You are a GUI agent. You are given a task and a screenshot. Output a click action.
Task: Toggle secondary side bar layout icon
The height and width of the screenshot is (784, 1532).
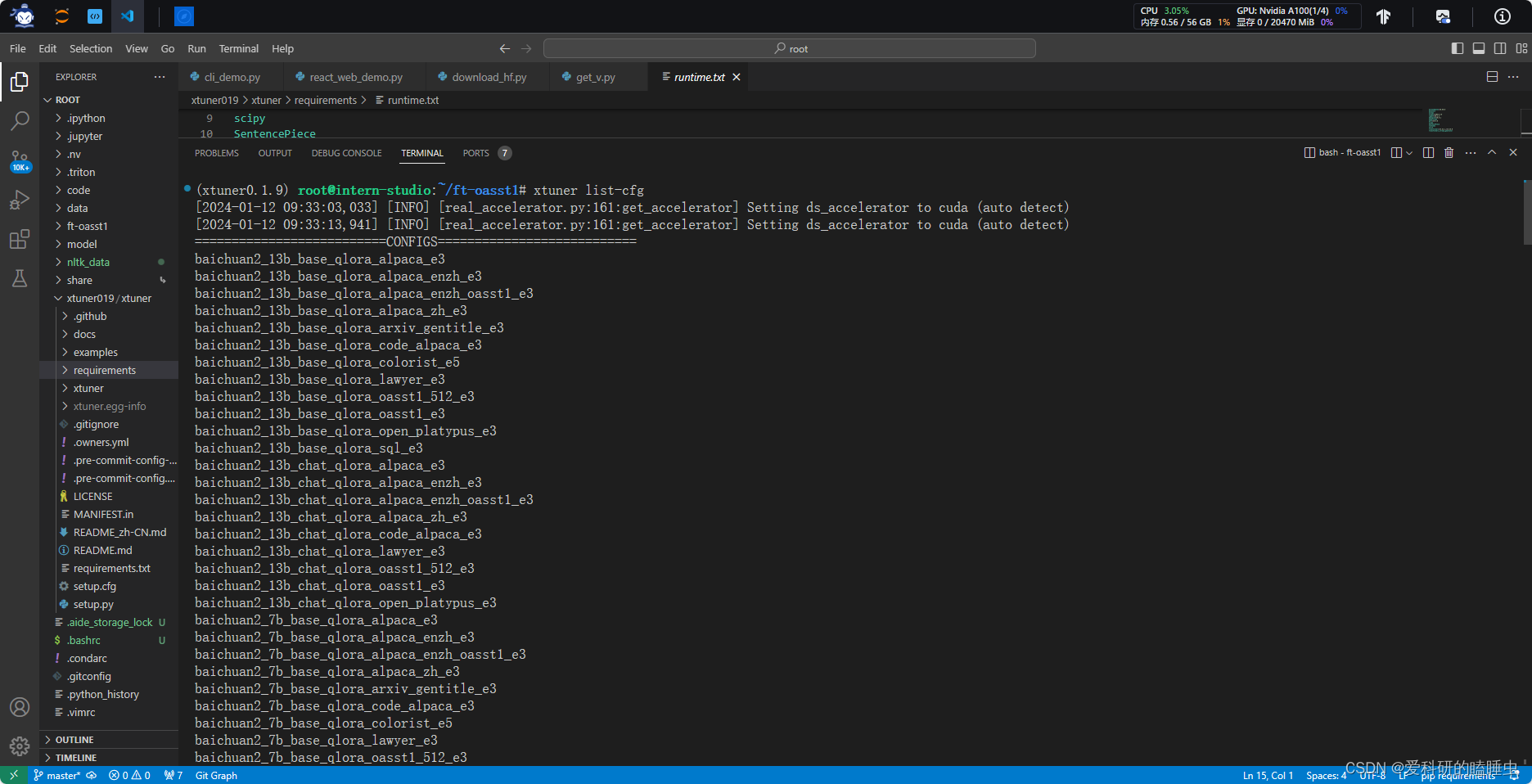coord(1500,48)
